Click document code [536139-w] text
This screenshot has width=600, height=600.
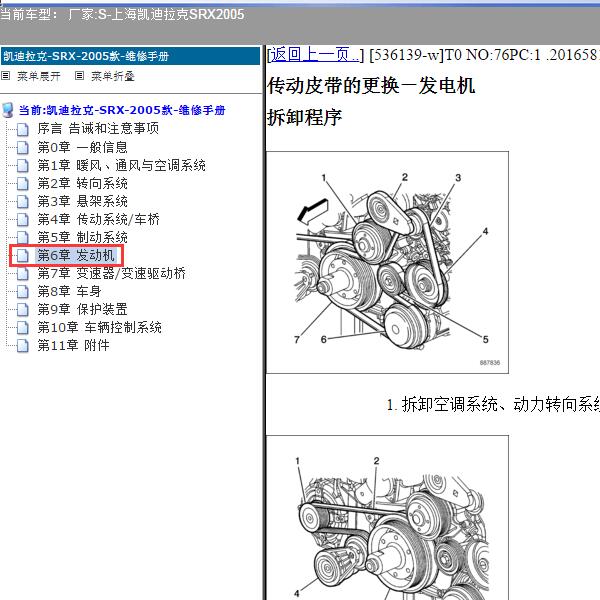point(406,55)
